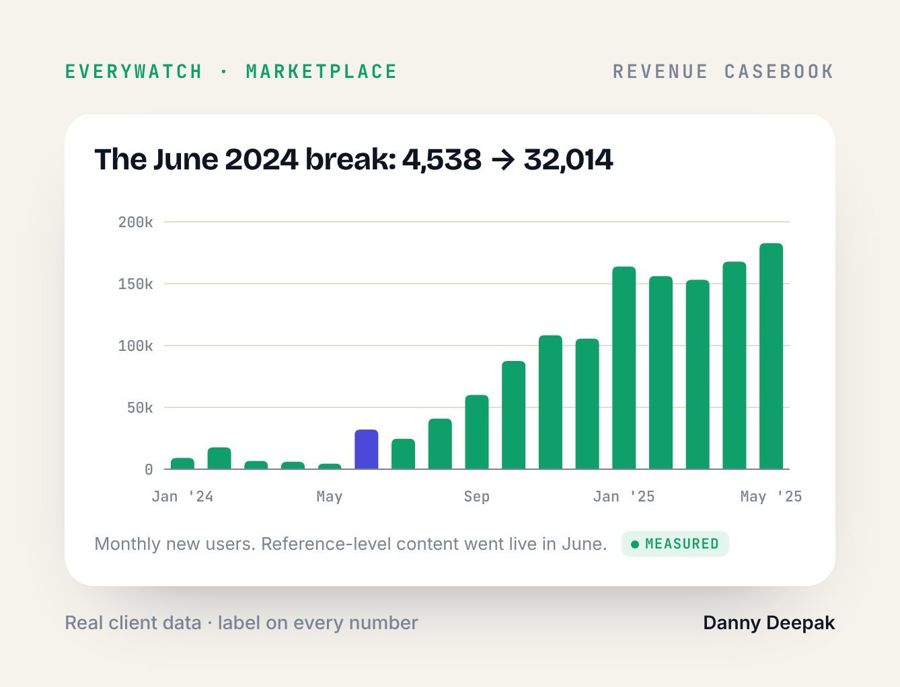The image size is (900, 687).
Task: Click the 'May '25' x-axis label
Action: (x=771, y=496)
